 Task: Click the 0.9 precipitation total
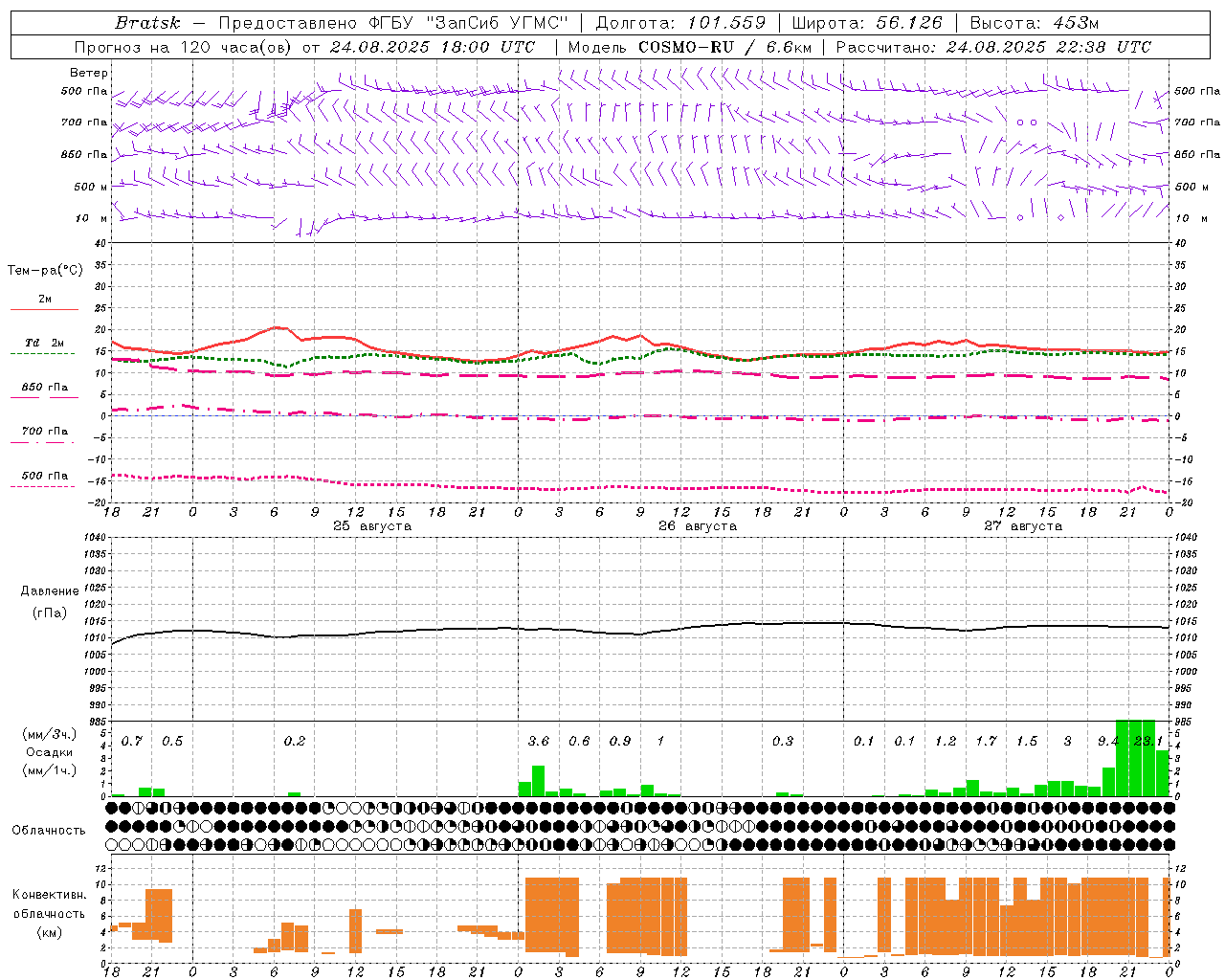(620, 742)
